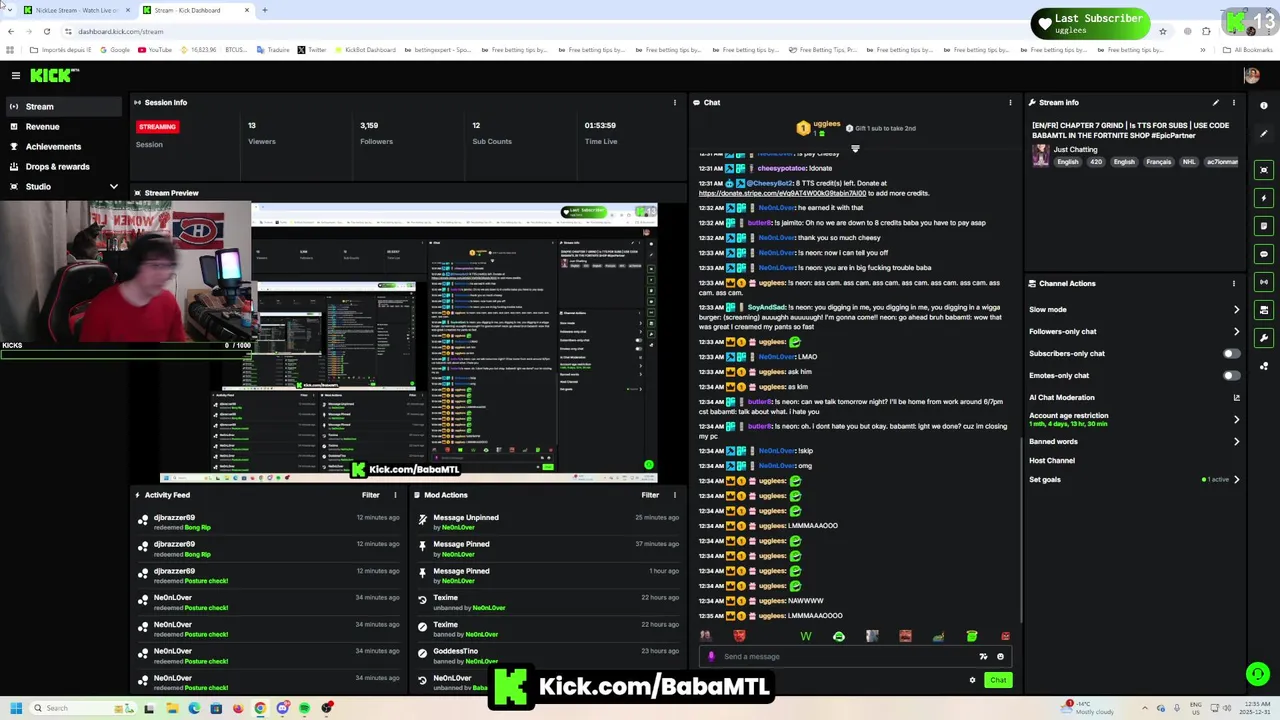Click the focus target widget icon
Screen dimensions: 1280x720
1264,170
